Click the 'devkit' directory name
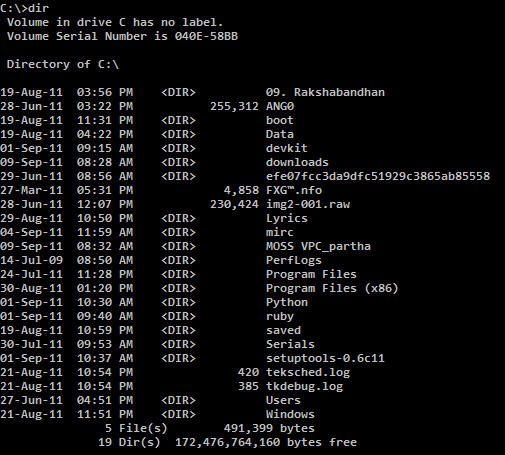505x455 pixels. (287, 148)
